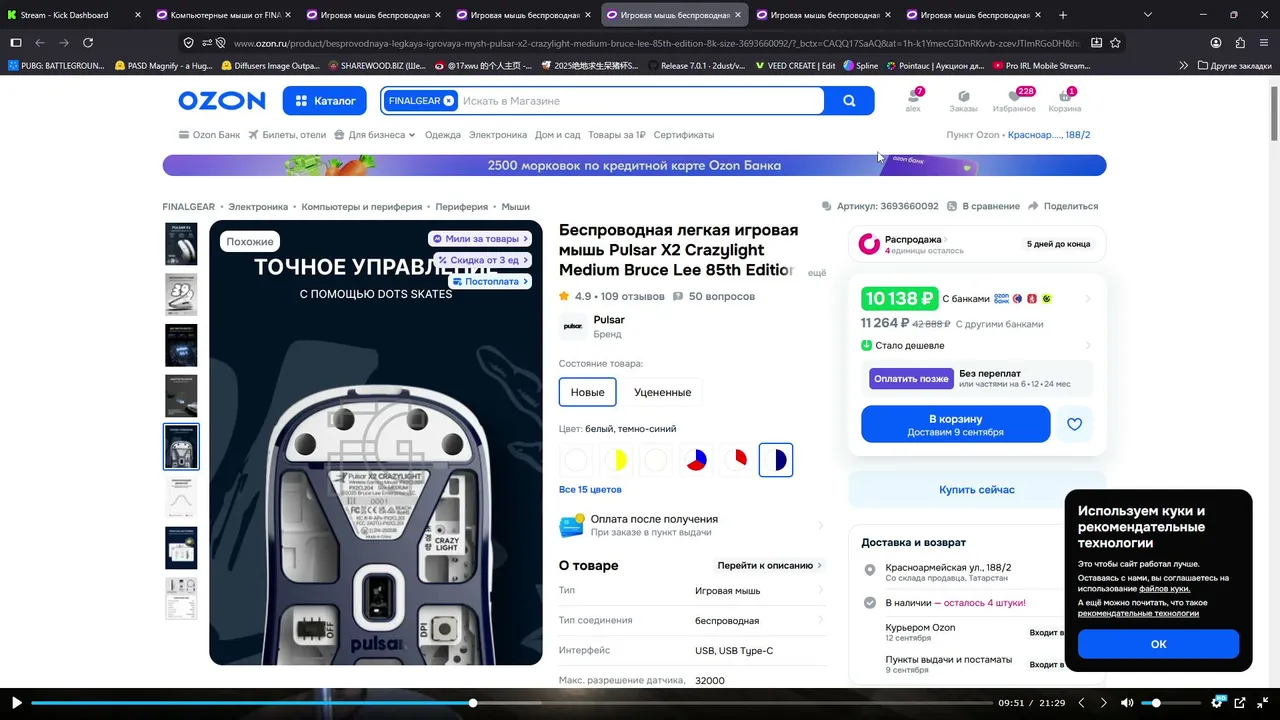Viewport: 1280px width, 720px height.
Task: Add product to favorites with heart icon
Action: pyautogui.click(x=1075, y=424)
